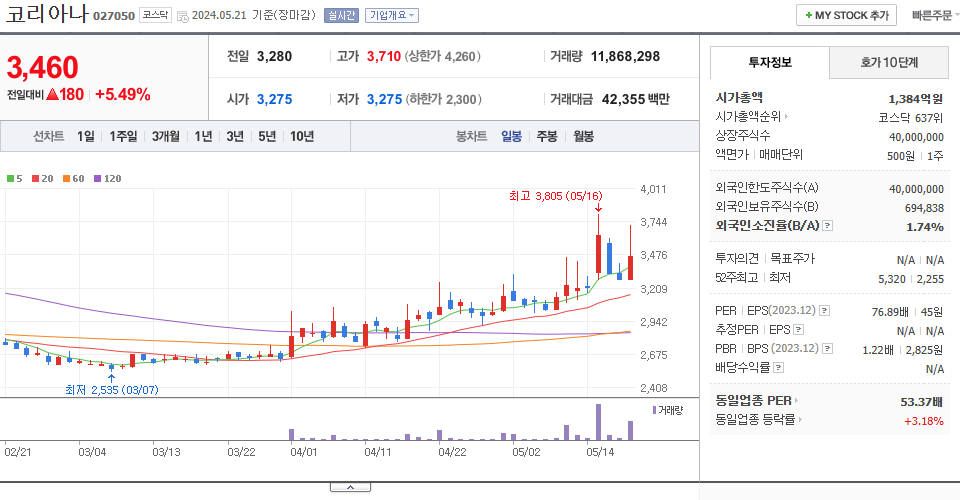This screenshot has height=500, width=960.
Task: Click the 외국인소진율 value 1.74%
Action: point(925,227)
